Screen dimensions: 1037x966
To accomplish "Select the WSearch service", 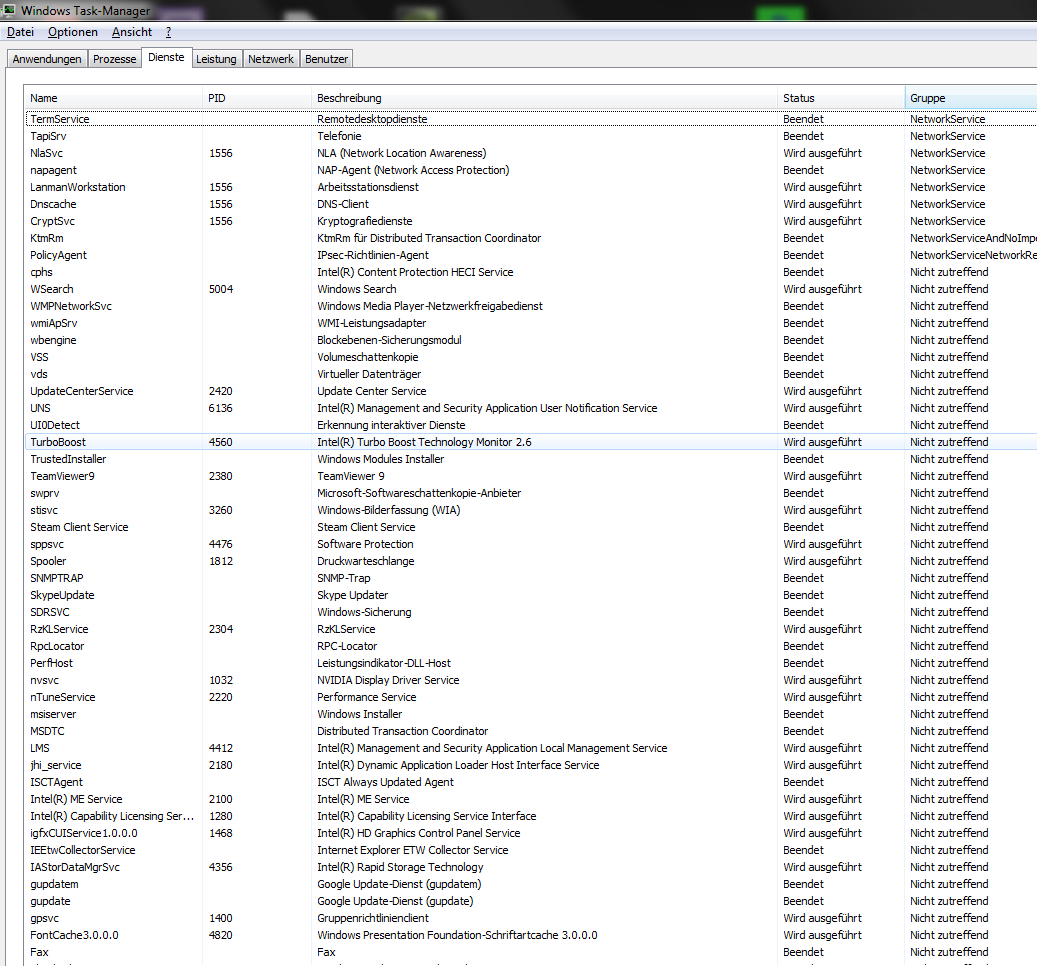I will click(x=531, y=290).
